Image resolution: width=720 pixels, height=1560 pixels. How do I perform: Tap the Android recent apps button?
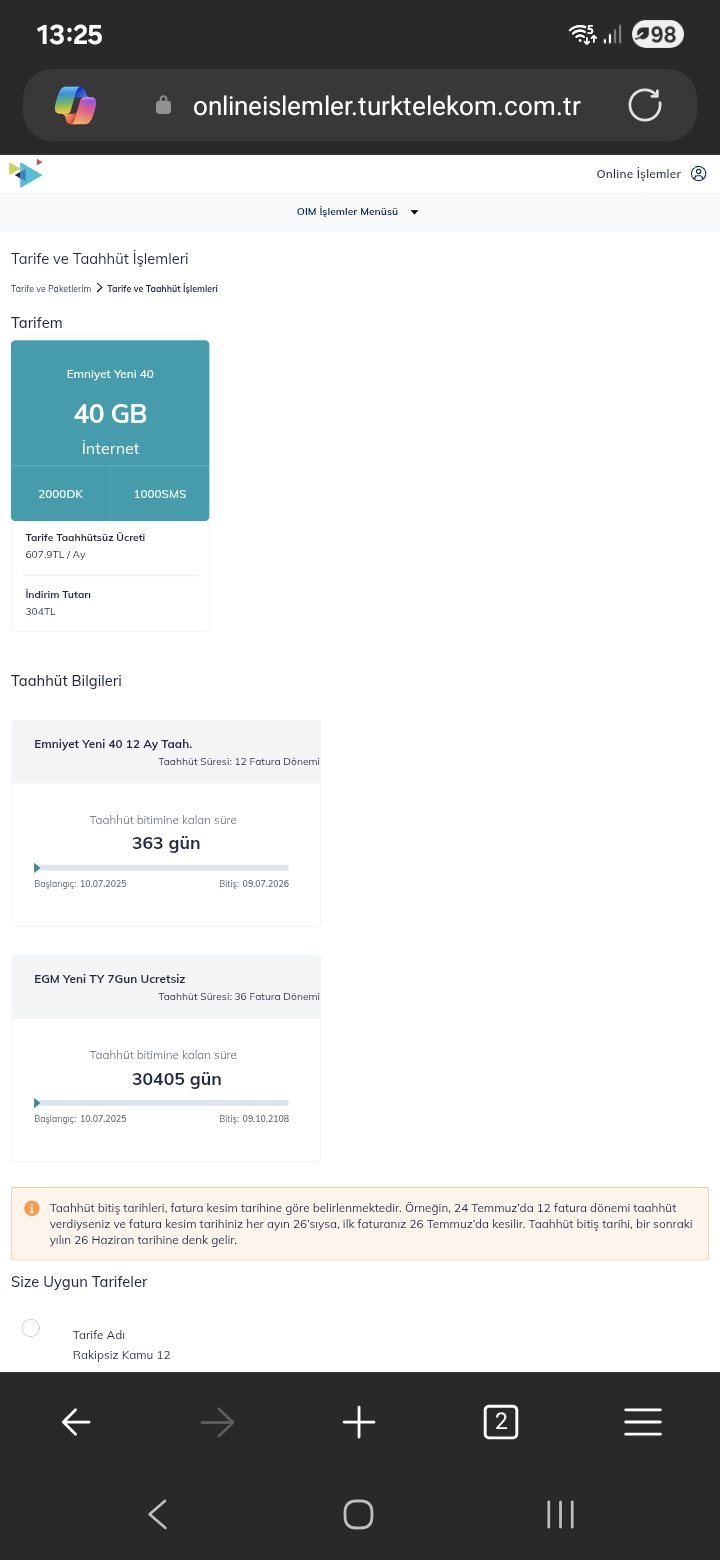[560, 1514]
